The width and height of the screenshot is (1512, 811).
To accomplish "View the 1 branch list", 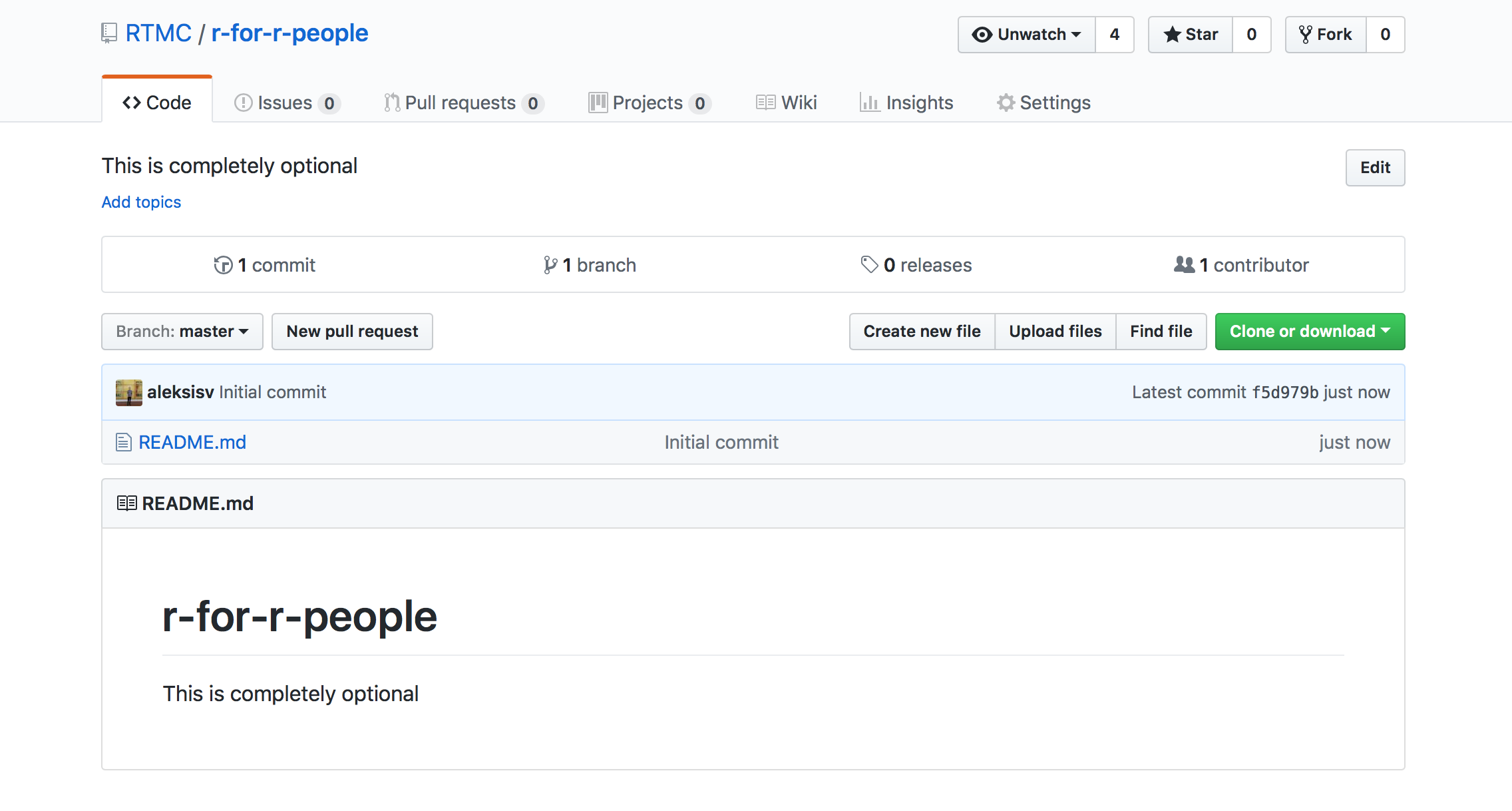I will click(590, 265).
